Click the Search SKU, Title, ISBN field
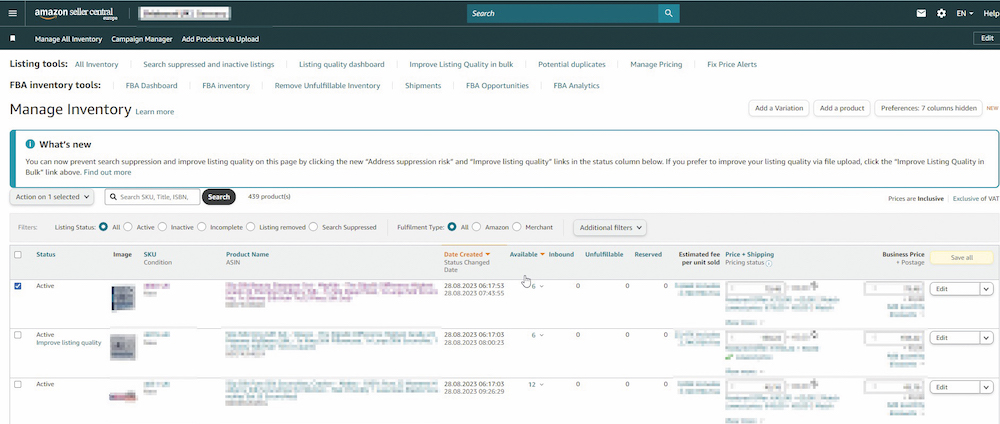 (x=152, y=197)
